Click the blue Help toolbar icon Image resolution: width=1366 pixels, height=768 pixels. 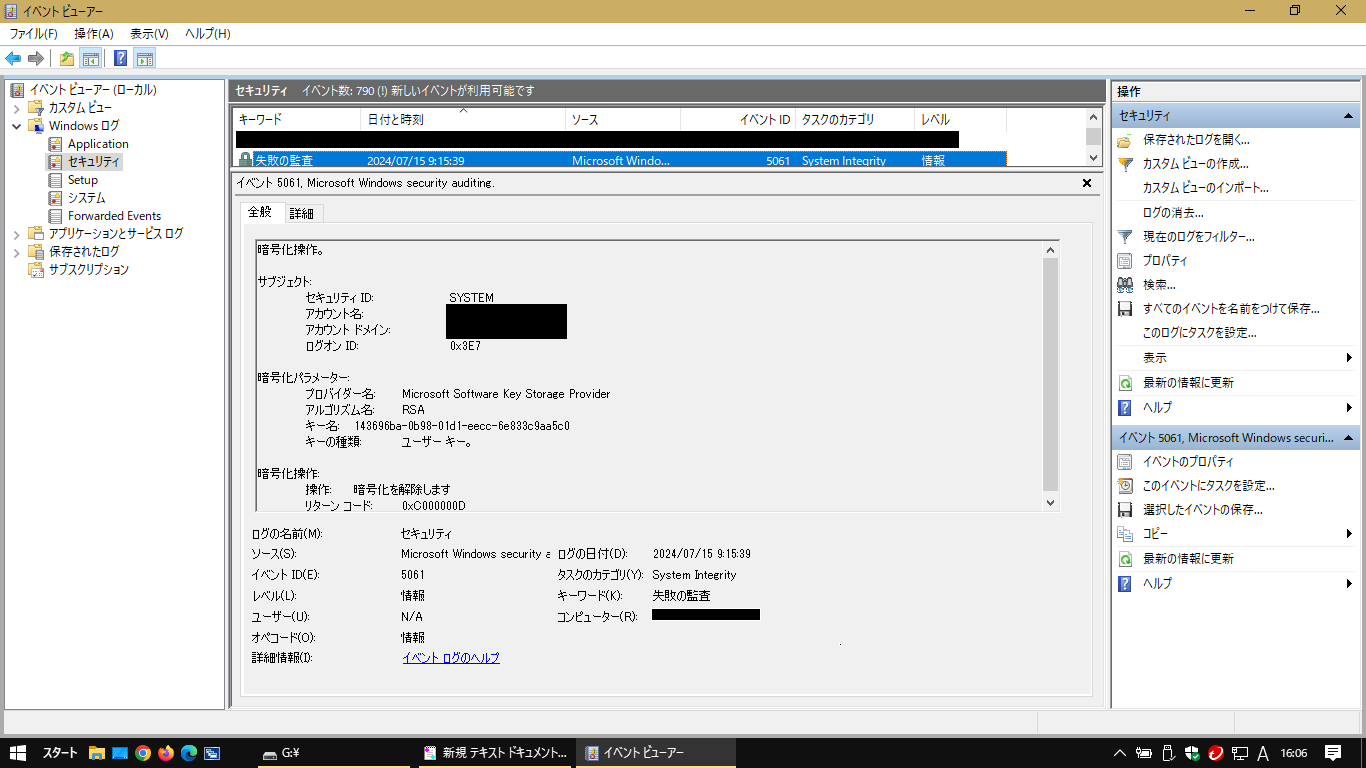point(120,58)
